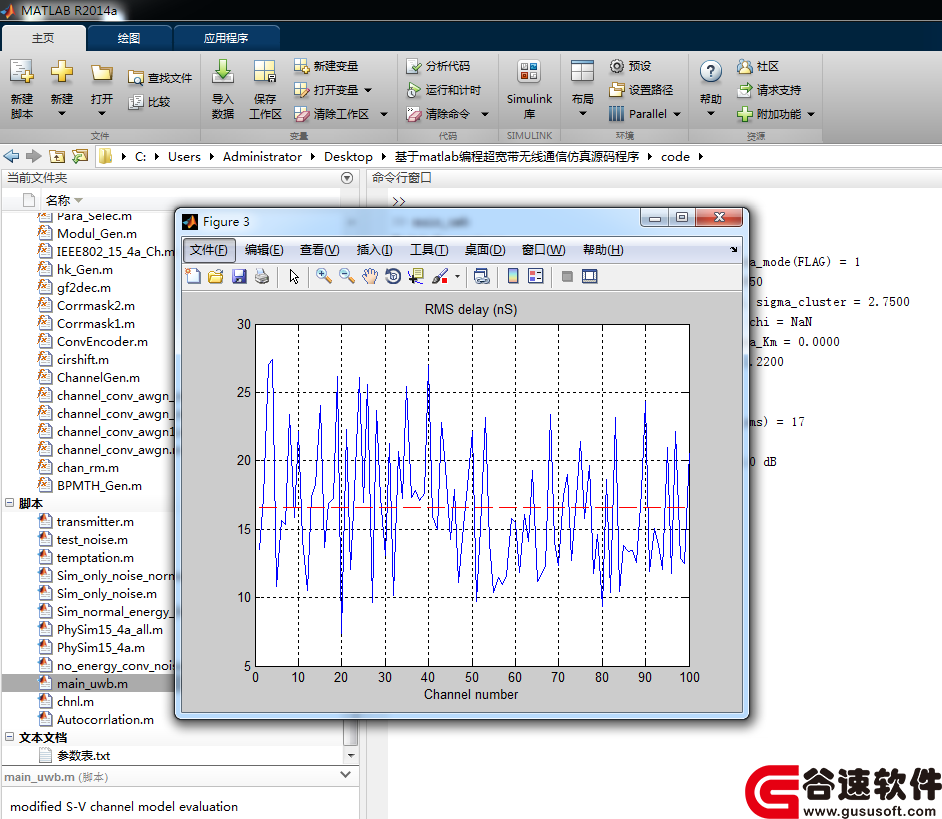Click Hide Plot Tools icon in Figure 3
This screenshot has width=942, height=819.
click(567, 276)
